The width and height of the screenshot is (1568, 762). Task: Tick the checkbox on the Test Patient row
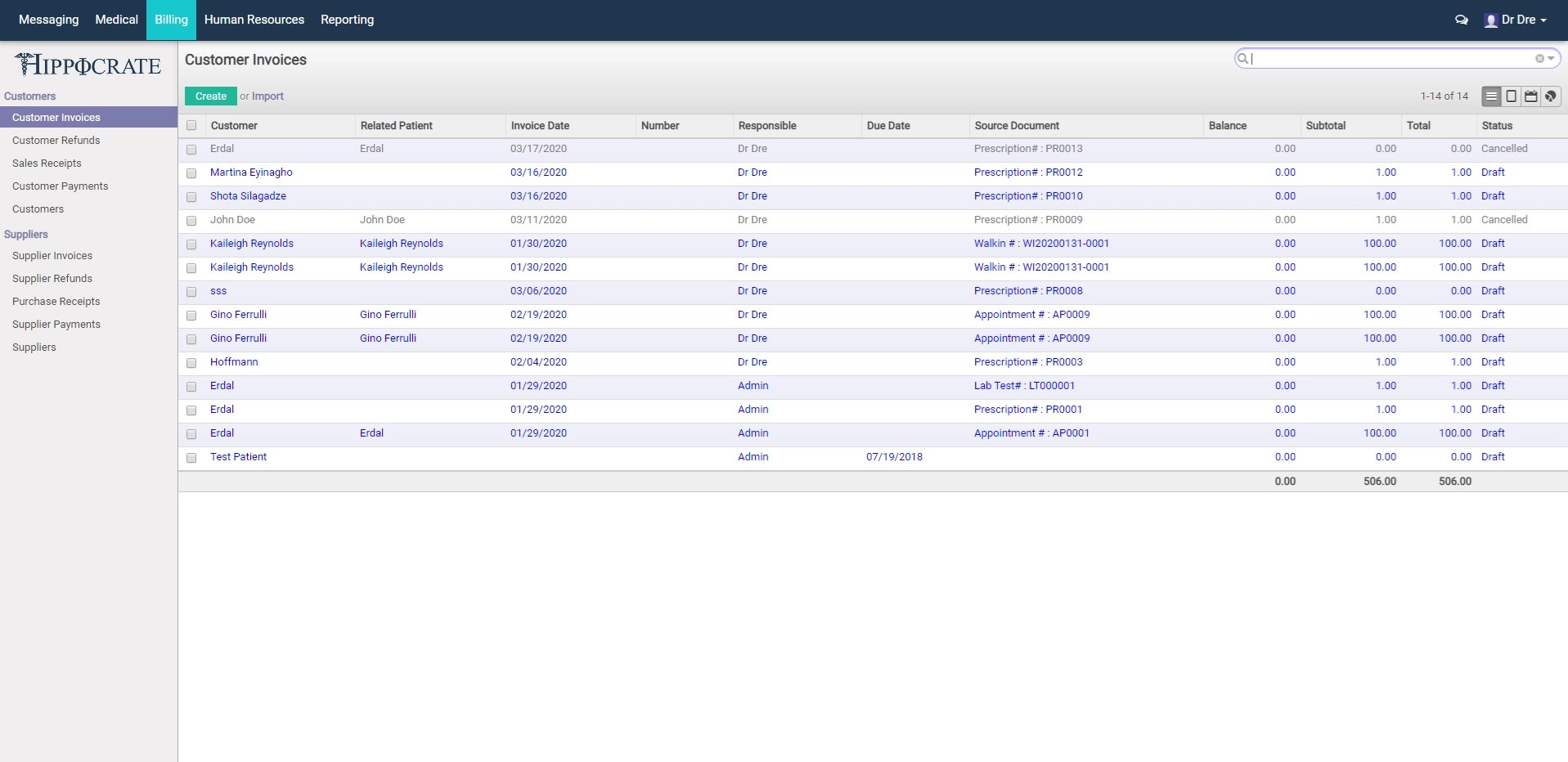point(192,458)
